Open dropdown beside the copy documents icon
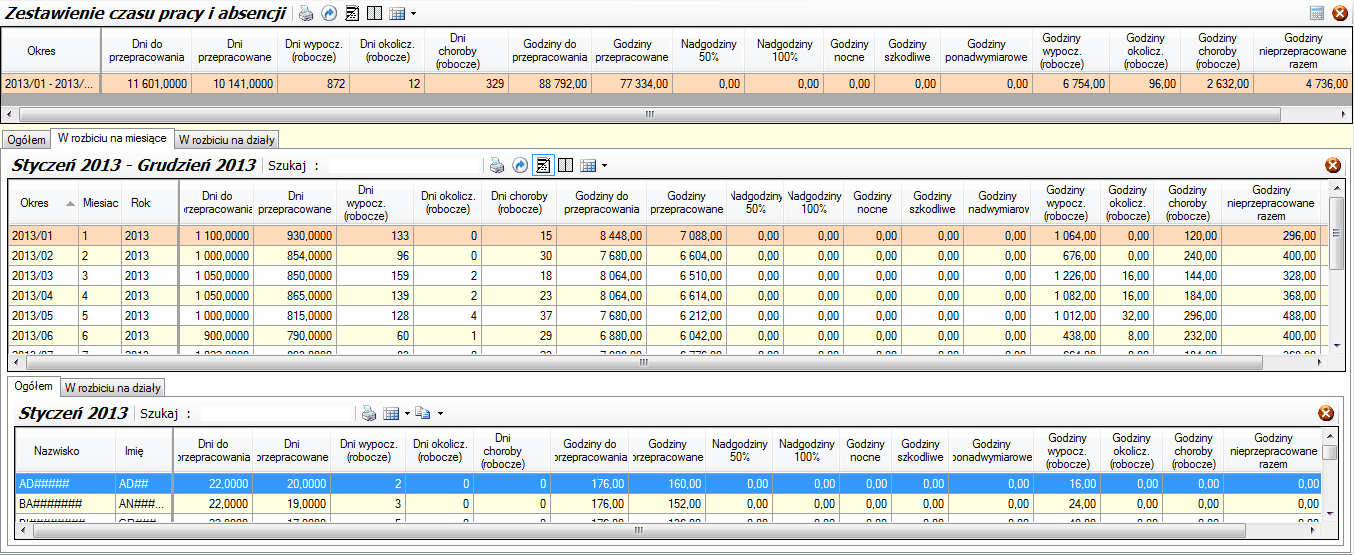The height and width of the screenshot is (555, 1354). pos(440,413)
